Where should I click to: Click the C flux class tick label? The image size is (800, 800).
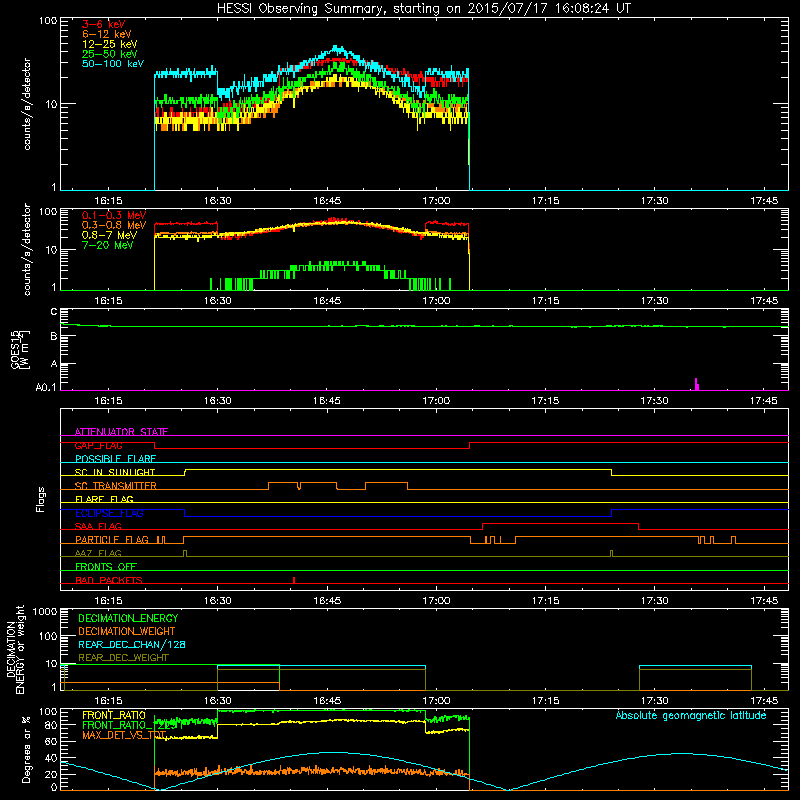54,312
